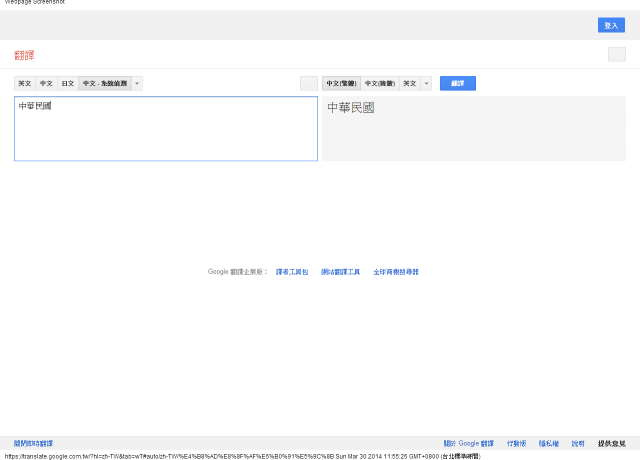Image resolution: width=640 pixels, height=460 pixels.
Task: Swap languages using the middle square button
Action: pos(309,83)
